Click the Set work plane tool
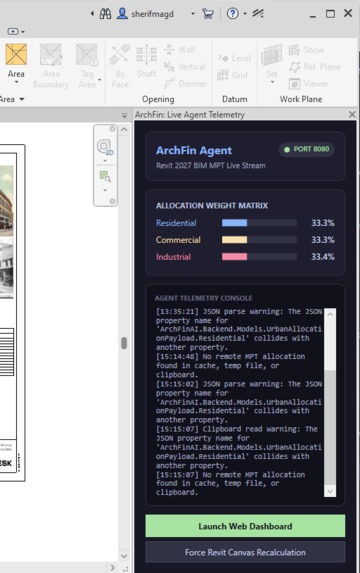The width and height of the screenshot is (360, 573). click(x=272, y=61)
